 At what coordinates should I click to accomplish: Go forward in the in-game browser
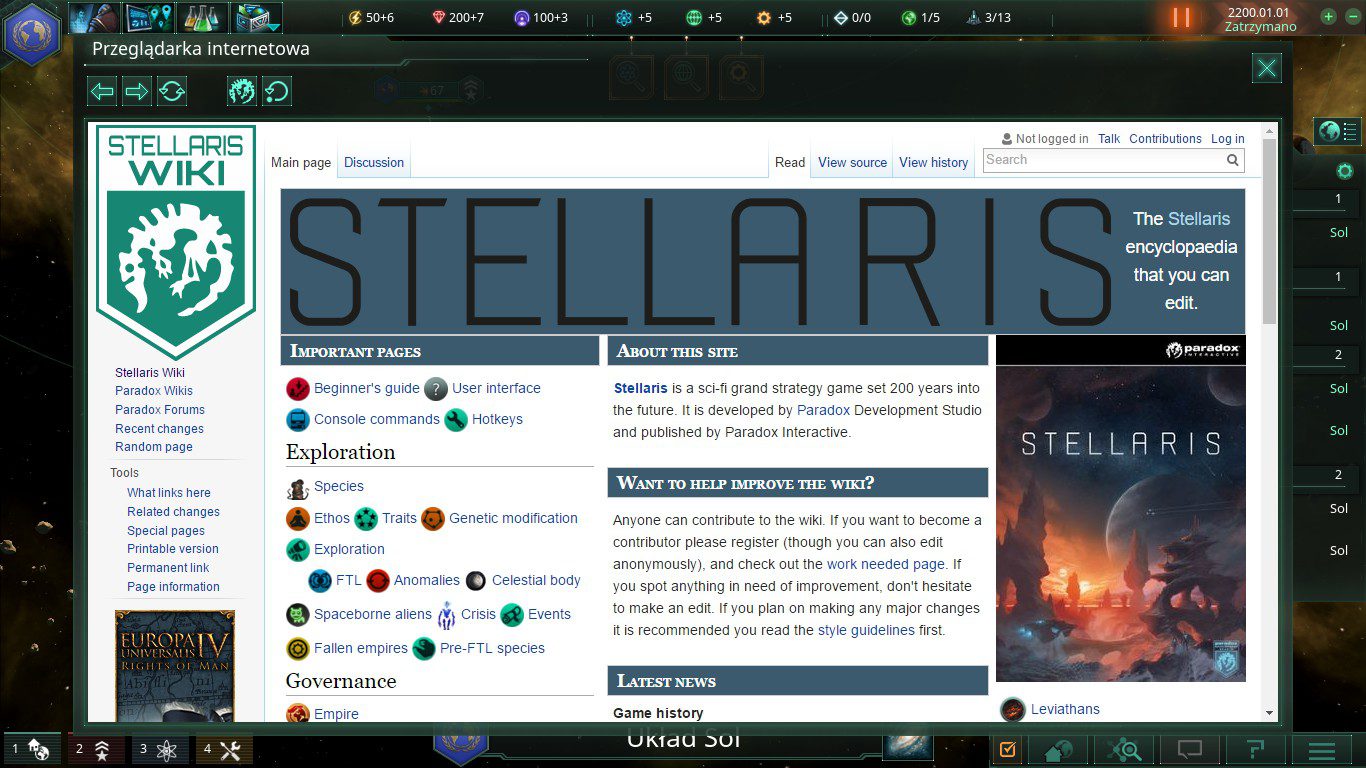point(137,92)
